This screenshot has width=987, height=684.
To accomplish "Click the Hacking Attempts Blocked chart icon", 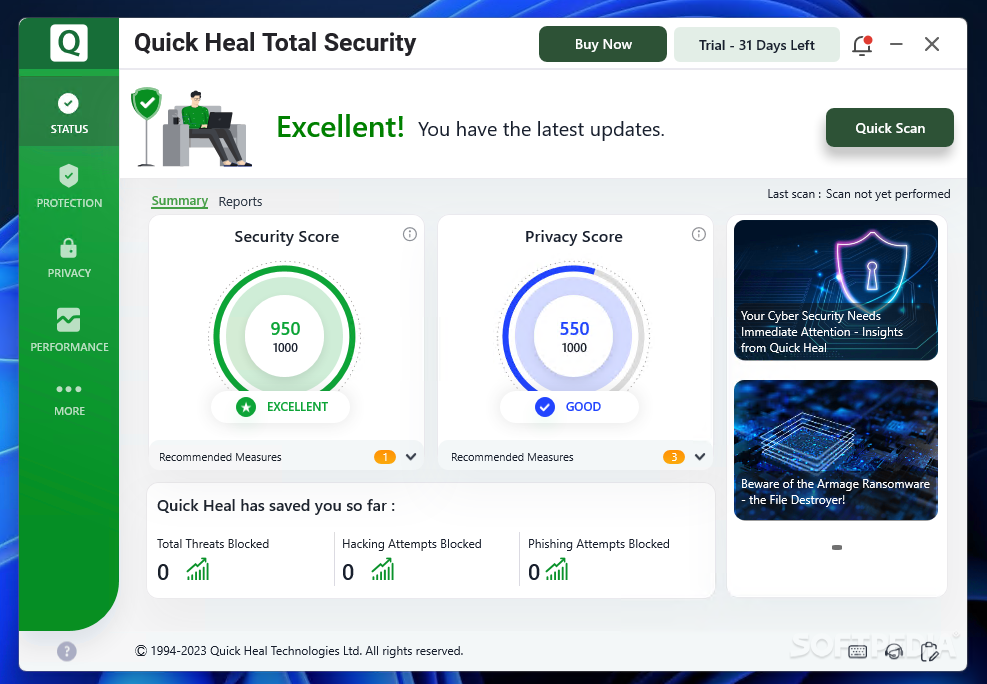I will coord(383,569).
